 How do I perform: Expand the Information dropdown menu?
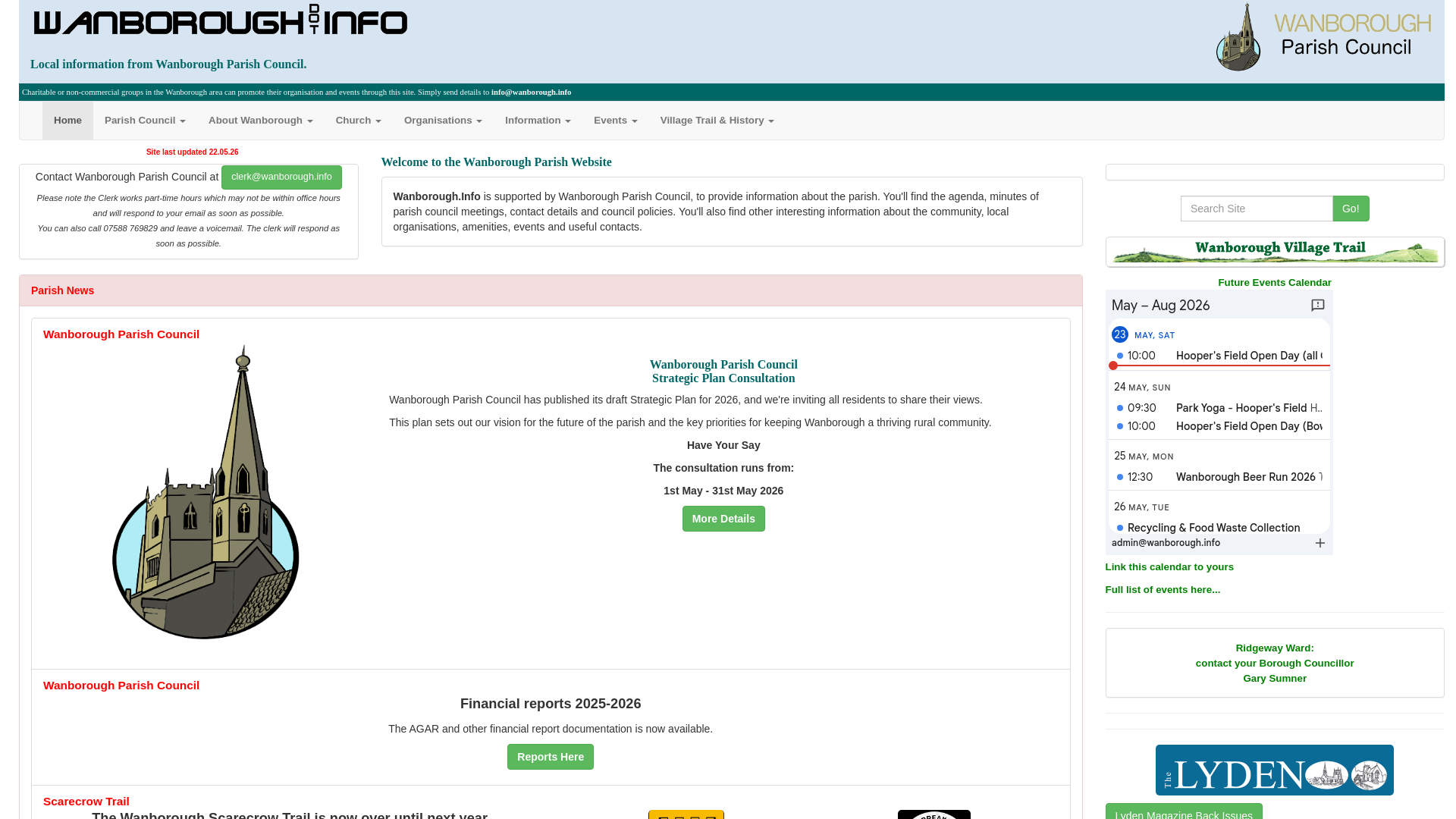click(x=538, y=121)
